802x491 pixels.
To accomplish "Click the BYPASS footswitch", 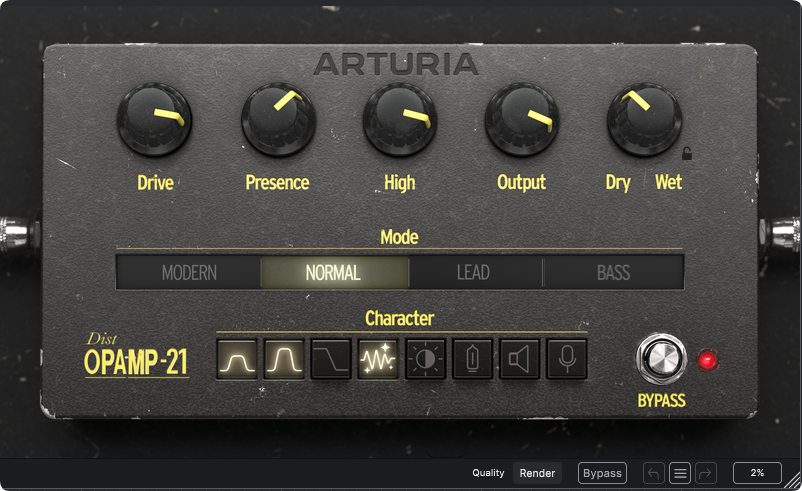I will pos(661,359).
